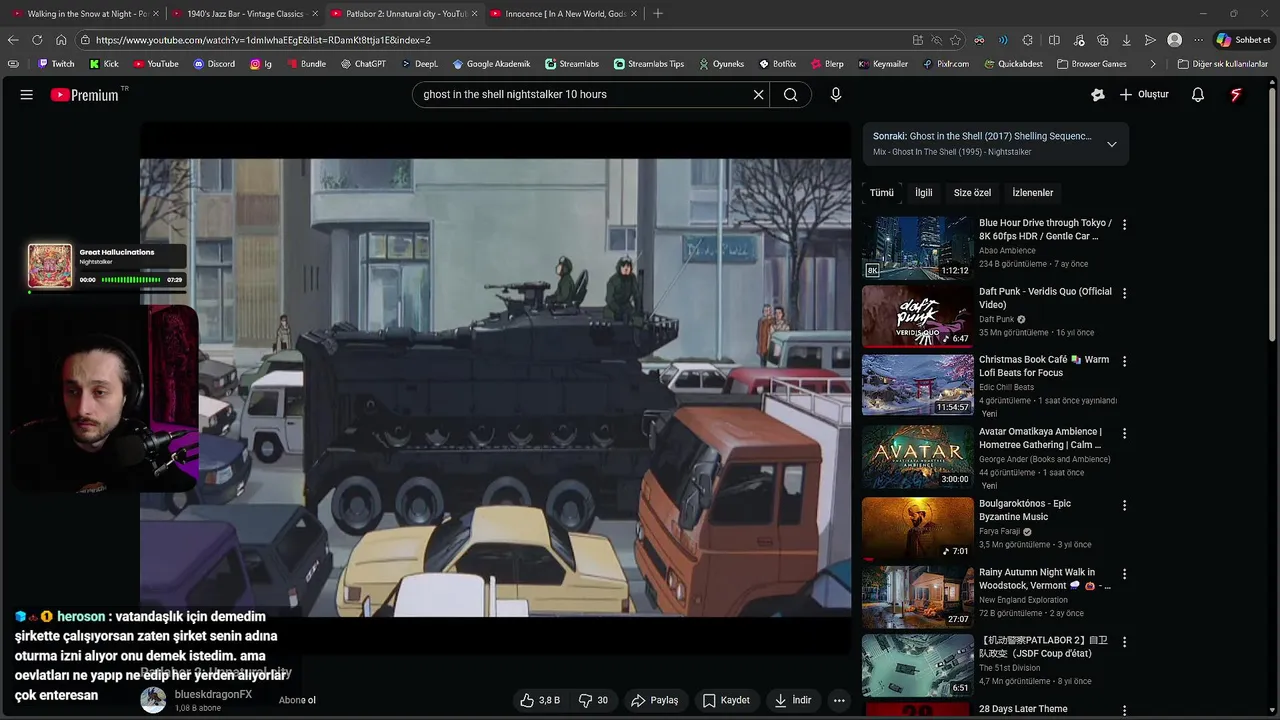The image size is (1280, 720).
Task: Open YouTube notifications bell
Action: click(x=1197, y=95)
